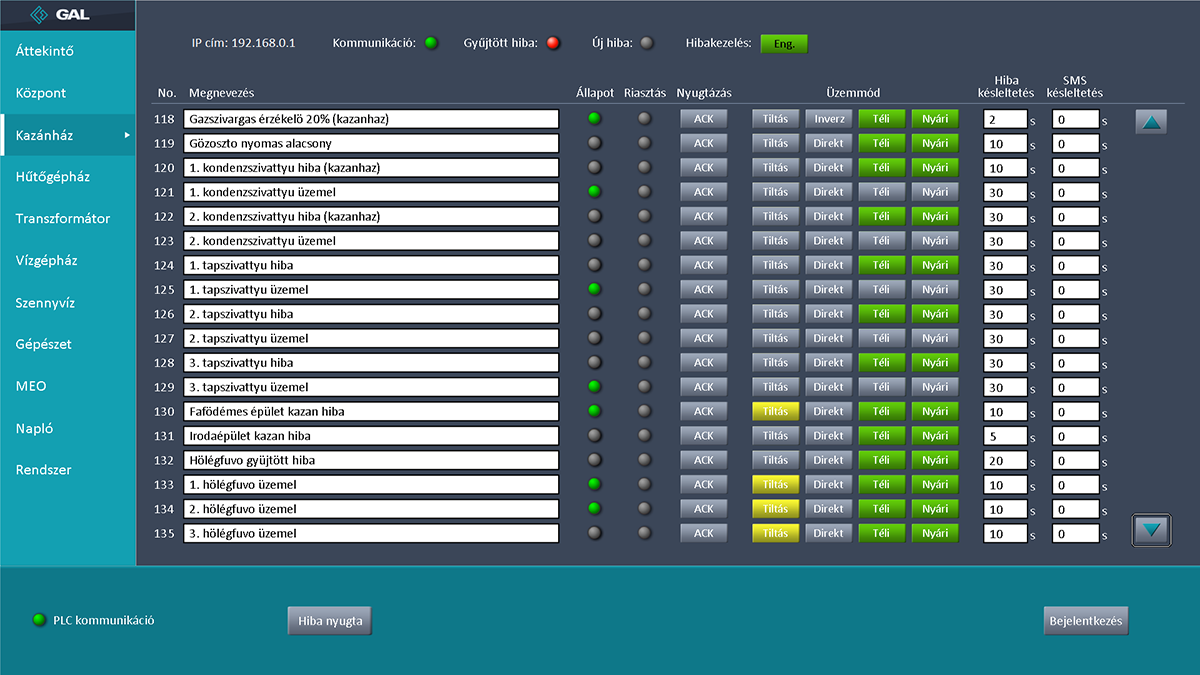This screenshot has height=675, width=1200.
Task: Open the Transzformátor section
Action: point(63,219)
